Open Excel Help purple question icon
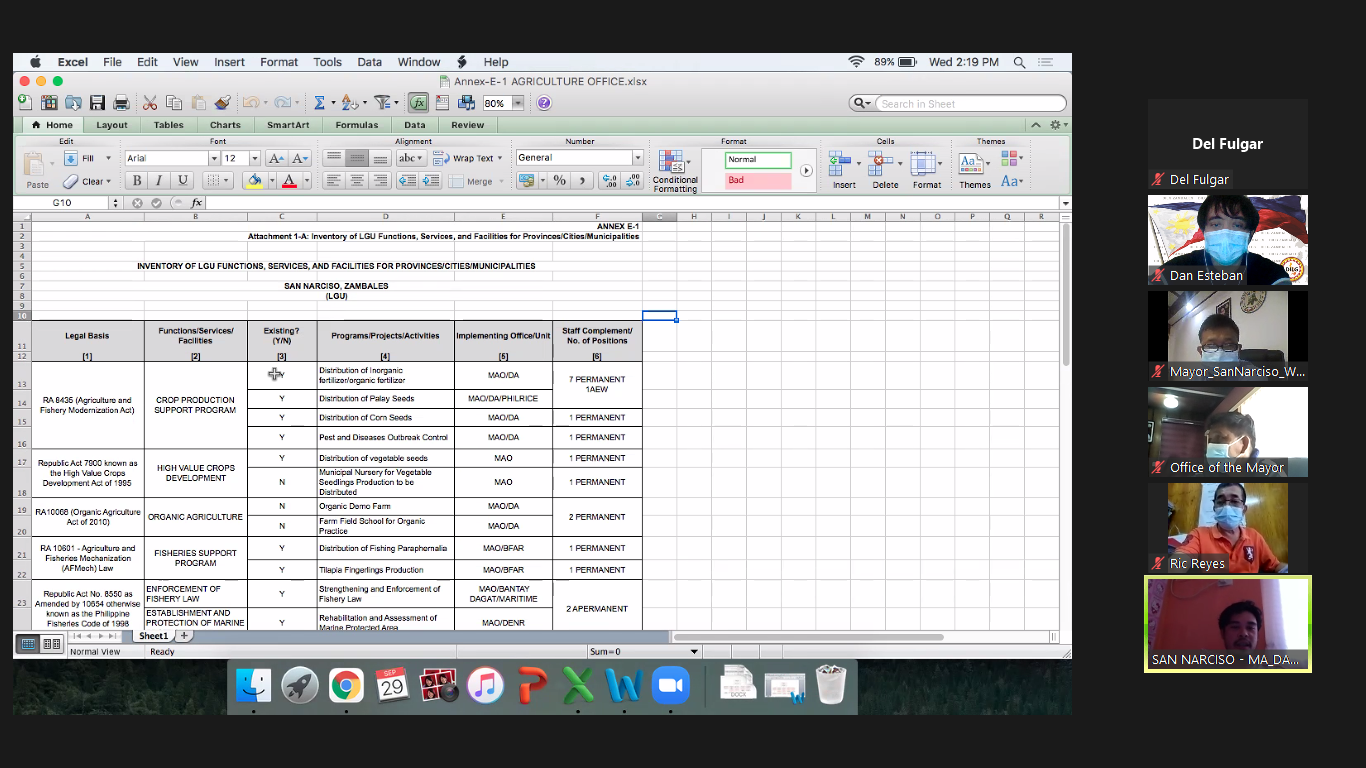 pos(544,103)
